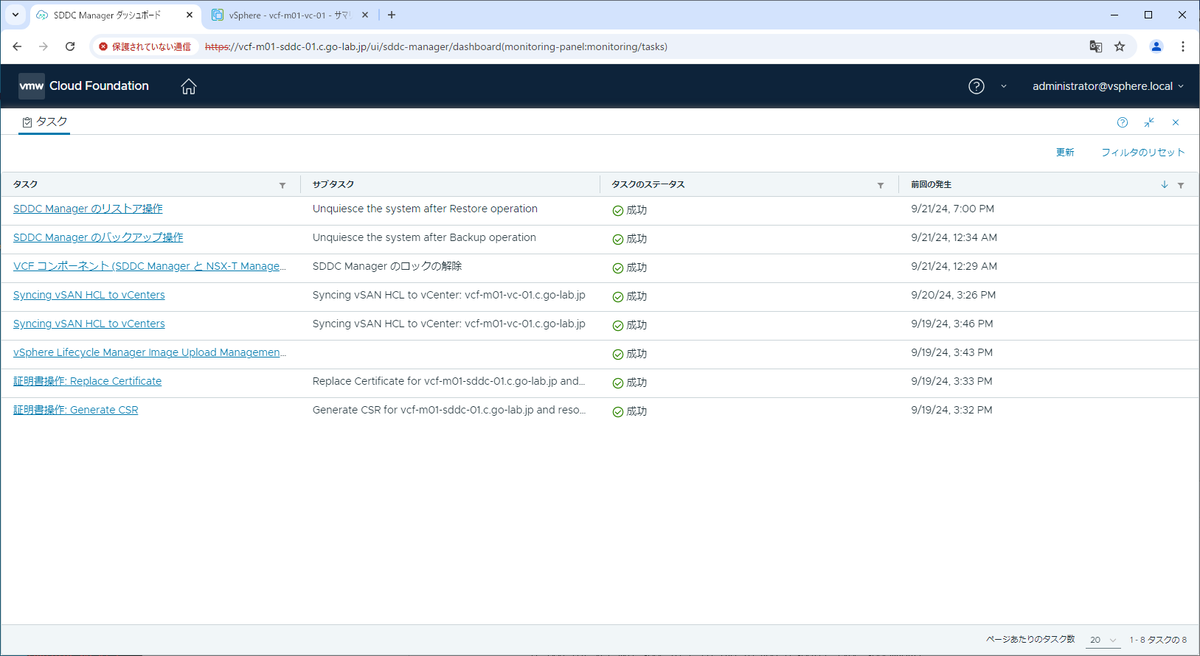Viewport: 1200px width, 656px height.
Task: Open 証明書操作: Generate CSR task
Action: (75, 410)
